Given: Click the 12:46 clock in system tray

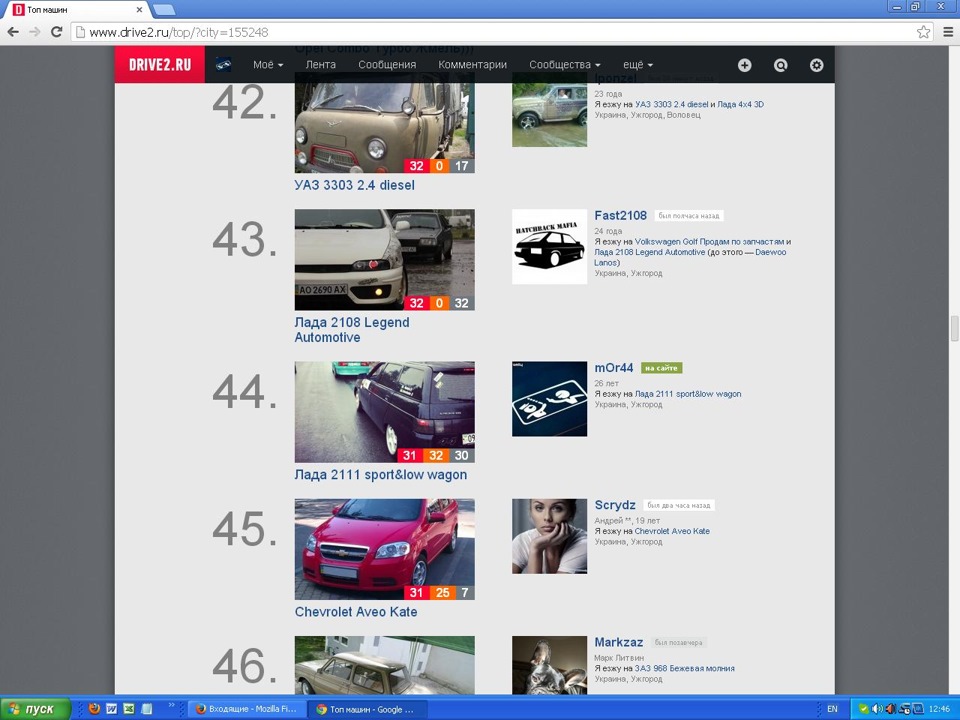Looking at the screenshot, I should pos(939,709).
